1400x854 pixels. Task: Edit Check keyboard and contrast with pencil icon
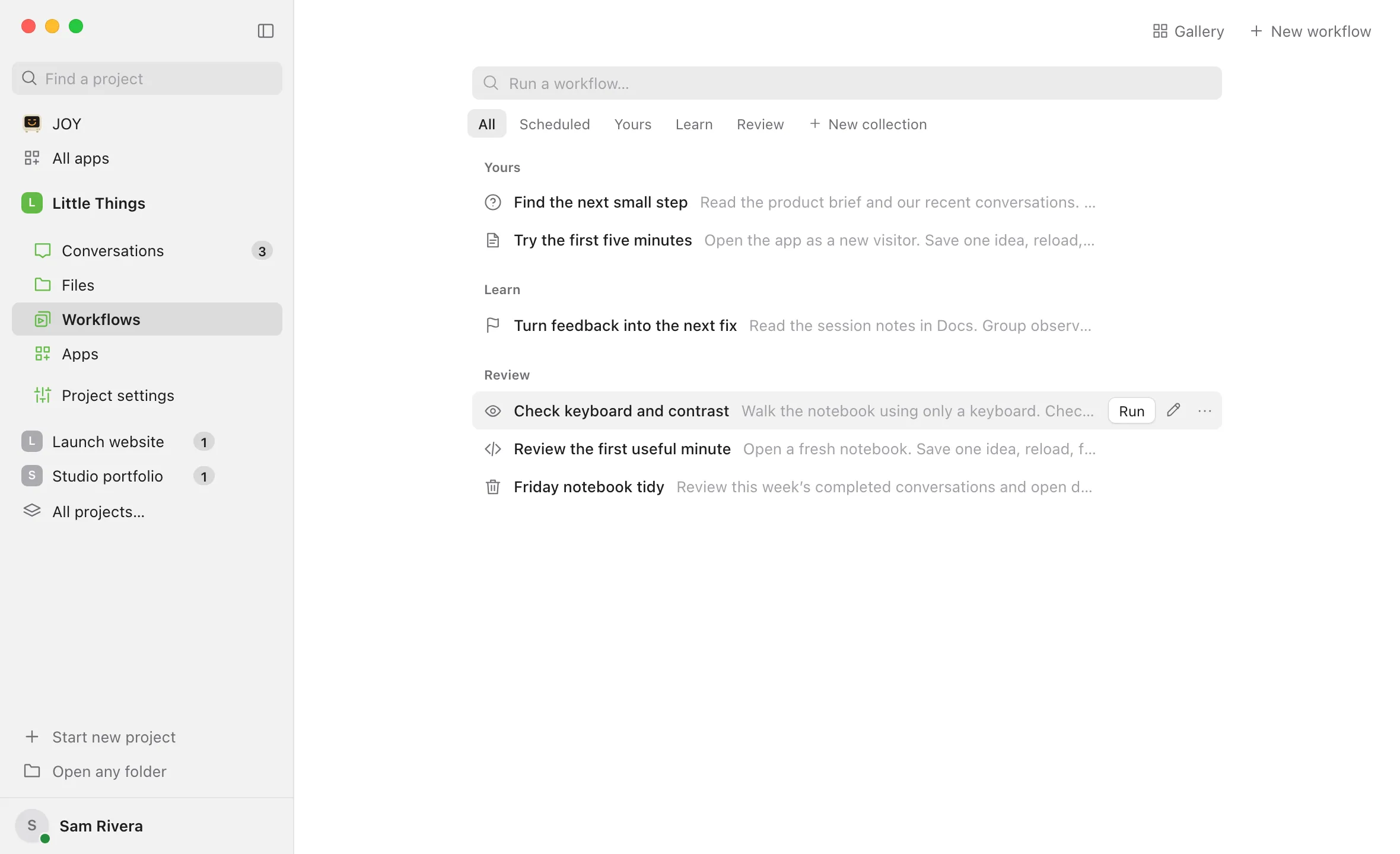[1173, 410]
